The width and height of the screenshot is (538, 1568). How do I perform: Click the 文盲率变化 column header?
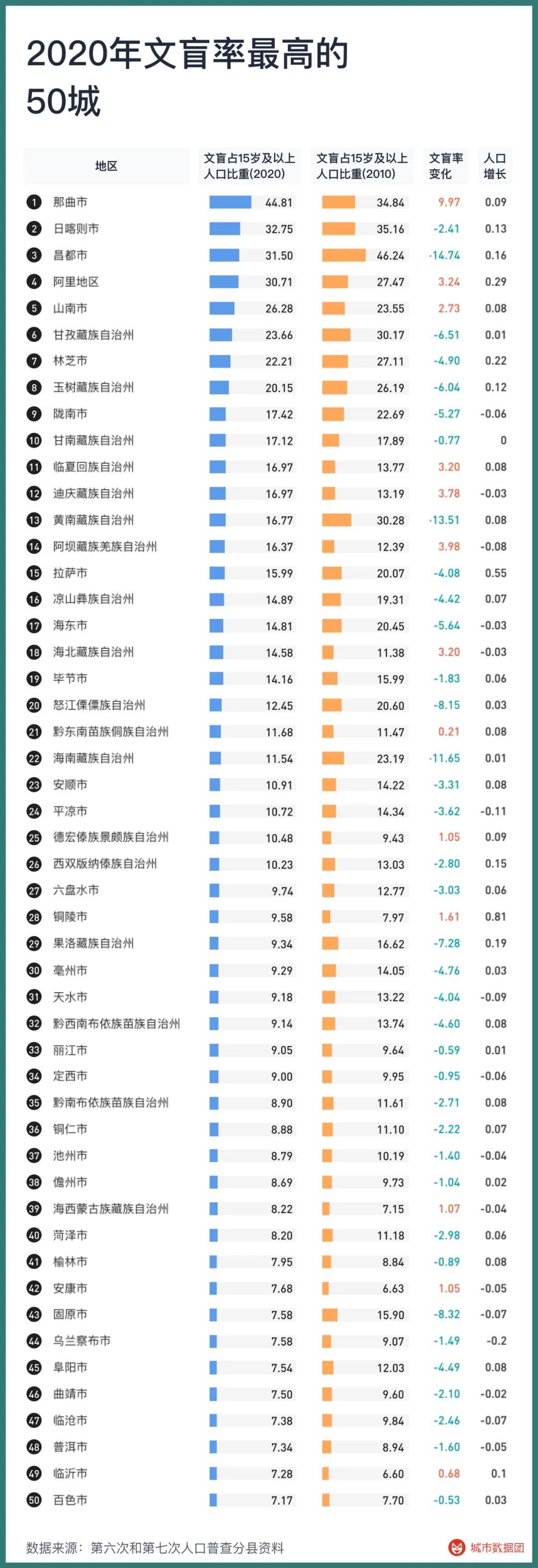point(445,166)
